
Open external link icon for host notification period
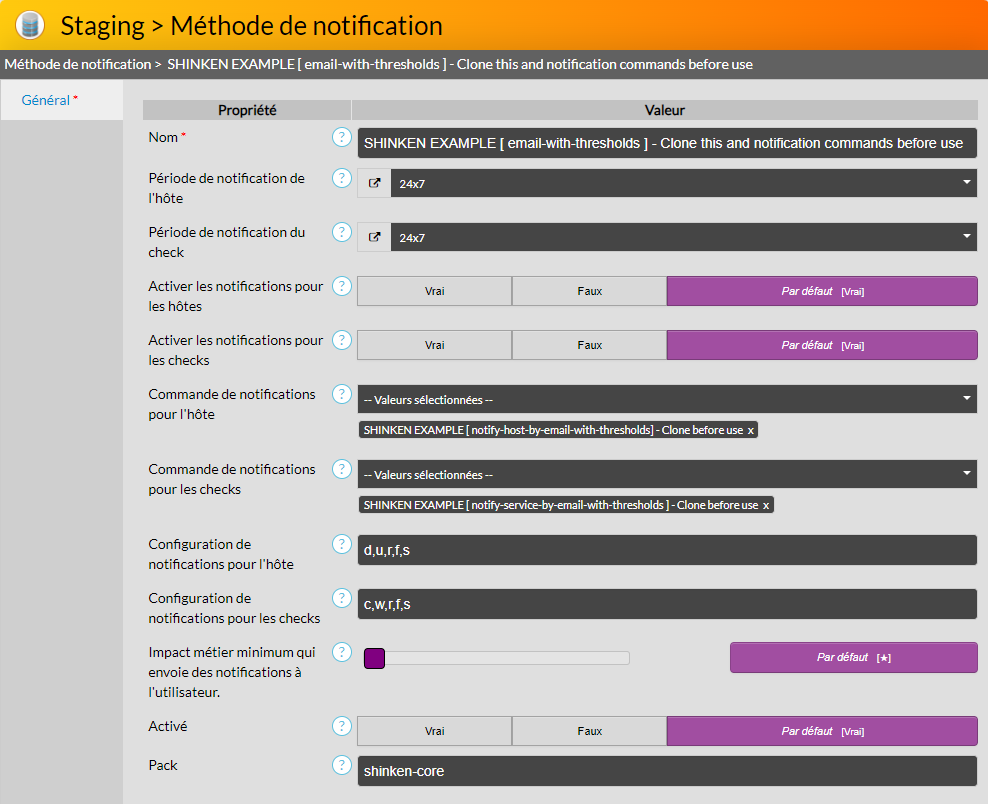[374, 183]
